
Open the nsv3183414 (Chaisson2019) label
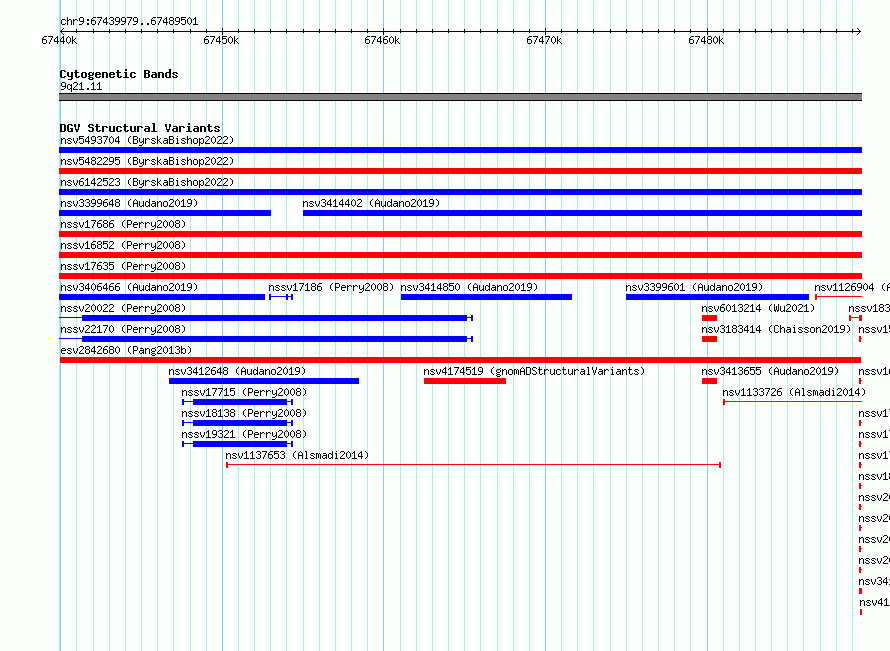click(x=776, y=329)
